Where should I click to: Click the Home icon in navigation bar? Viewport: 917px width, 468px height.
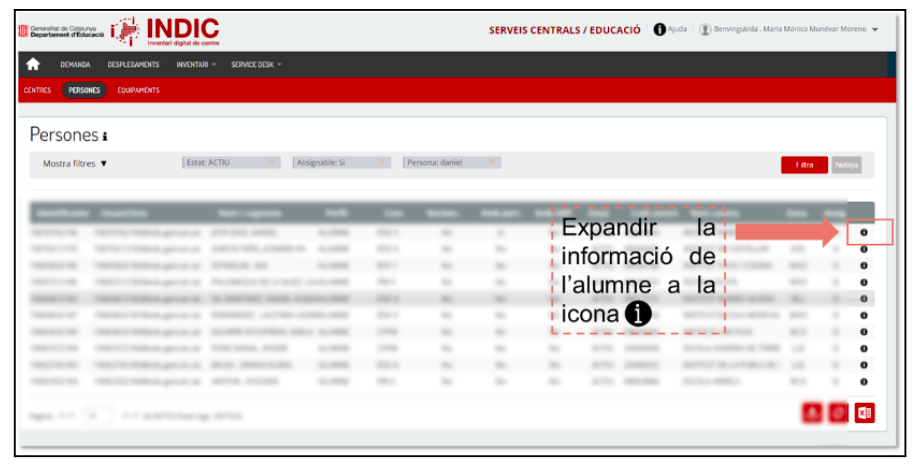[x=34, y=65]
